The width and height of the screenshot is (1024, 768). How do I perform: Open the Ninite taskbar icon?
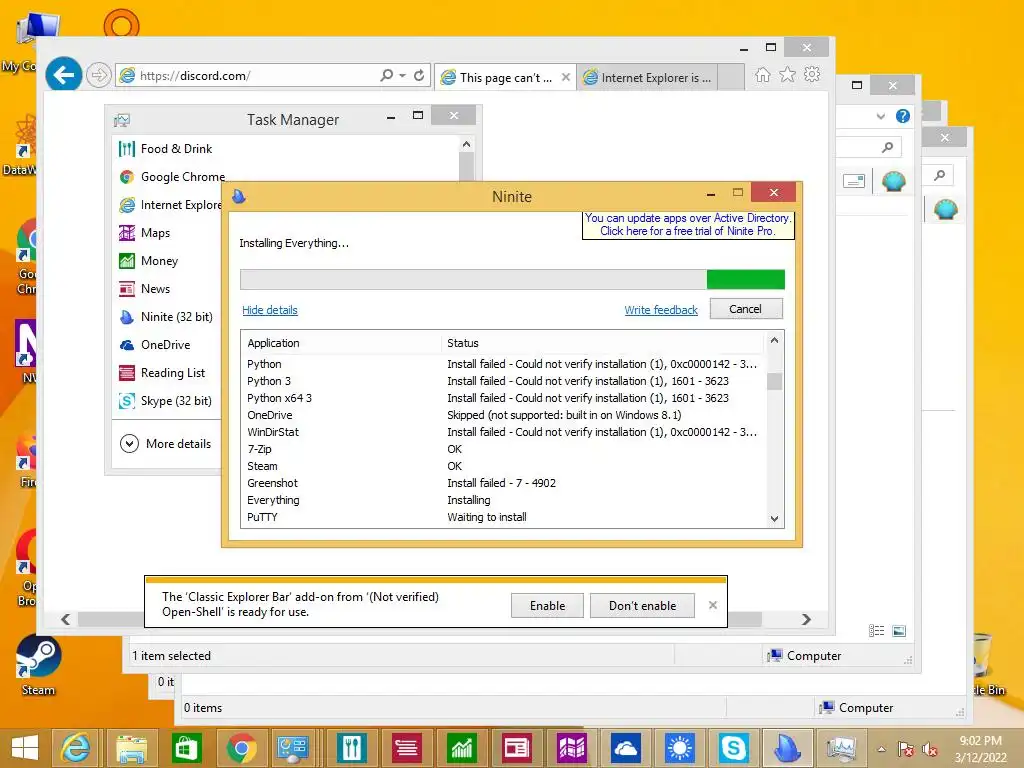pyautogui.click(x=788, y=748)
